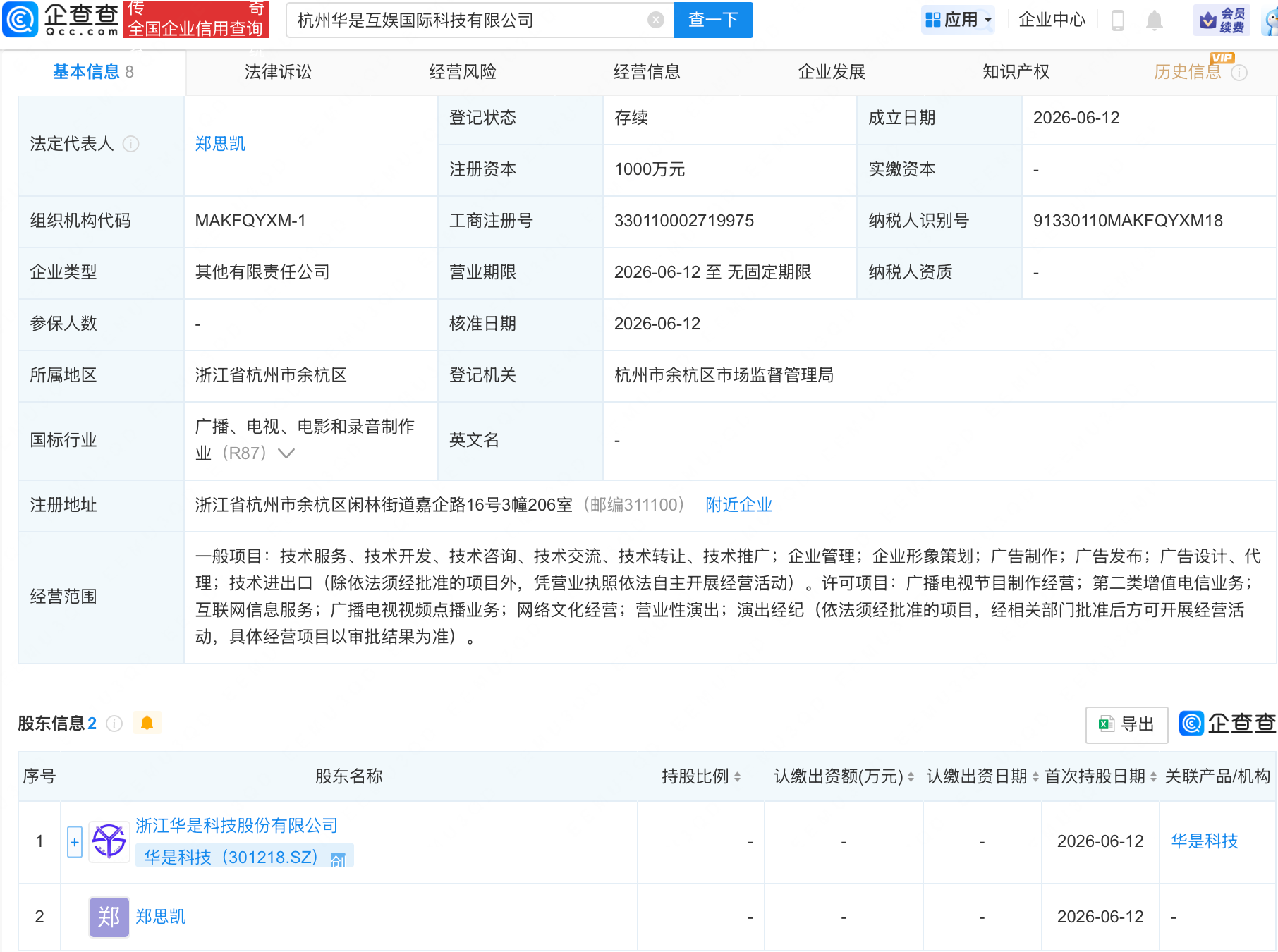The image size is (1278, 952).
Task: Open the 企业发展 tab
Action: coord(832,72)
